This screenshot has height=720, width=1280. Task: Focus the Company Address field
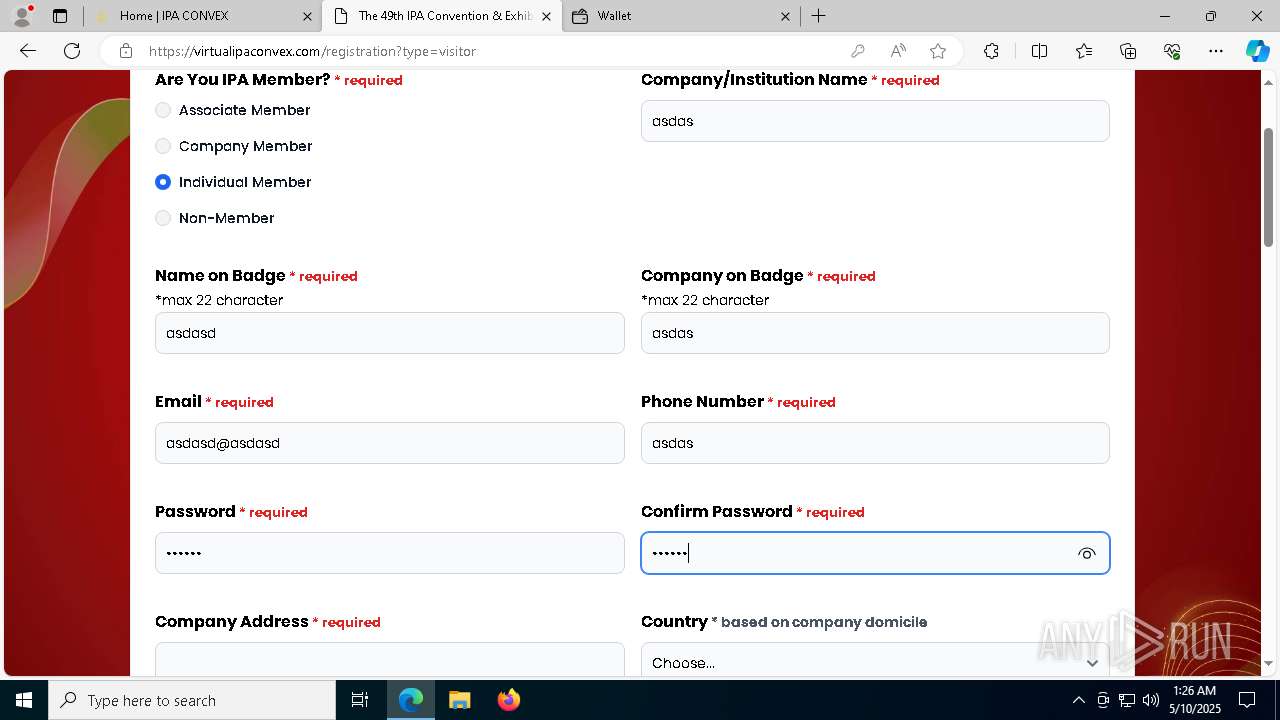(390, 660)
